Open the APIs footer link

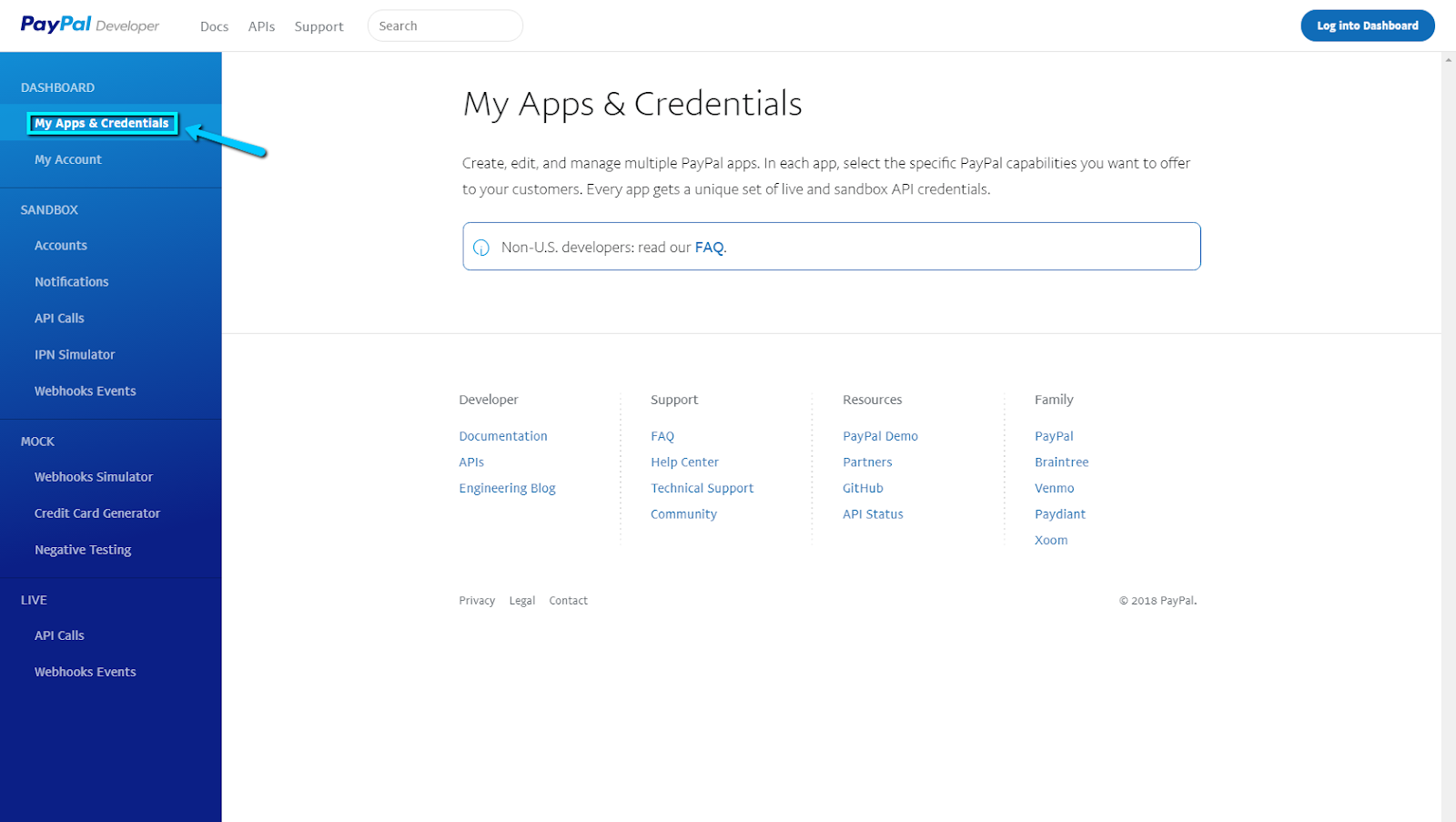tap(471, 462)
